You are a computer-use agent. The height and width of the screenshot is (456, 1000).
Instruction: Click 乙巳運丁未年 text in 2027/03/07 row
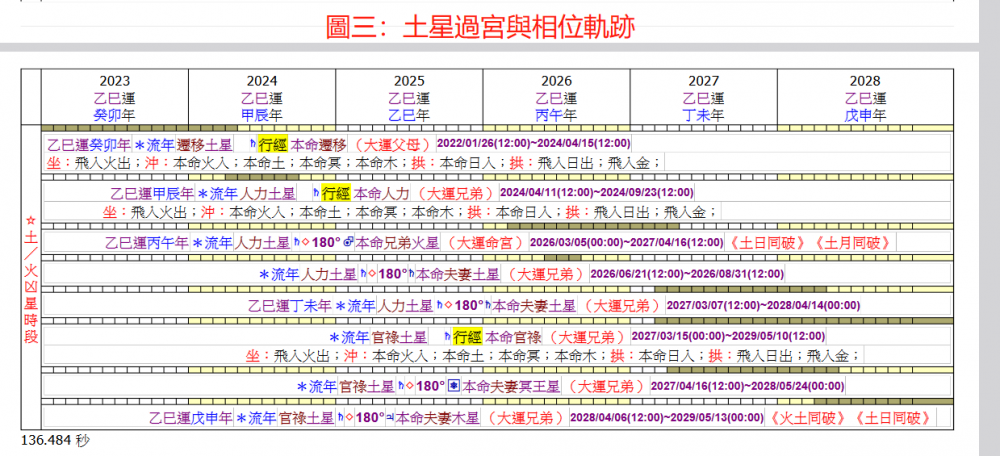pyautogui.click(x=290, y=305)
